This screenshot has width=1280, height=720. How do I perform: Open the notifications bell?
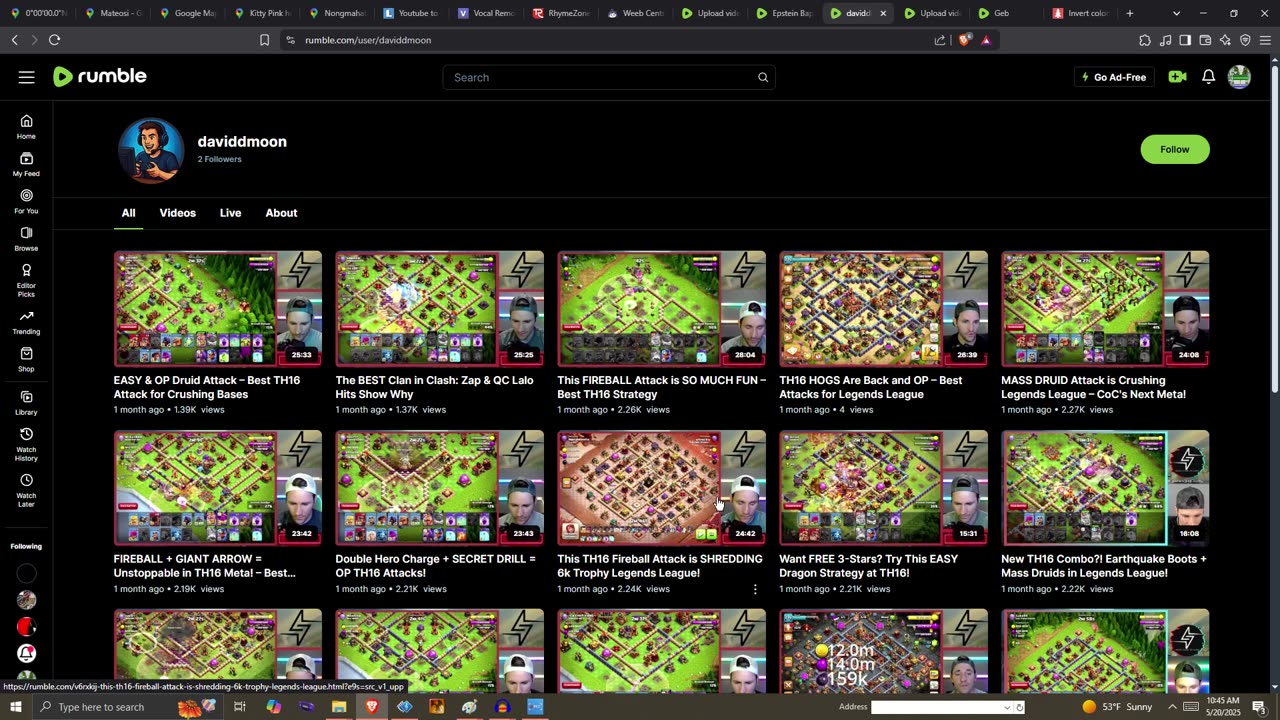(1208, 77)
